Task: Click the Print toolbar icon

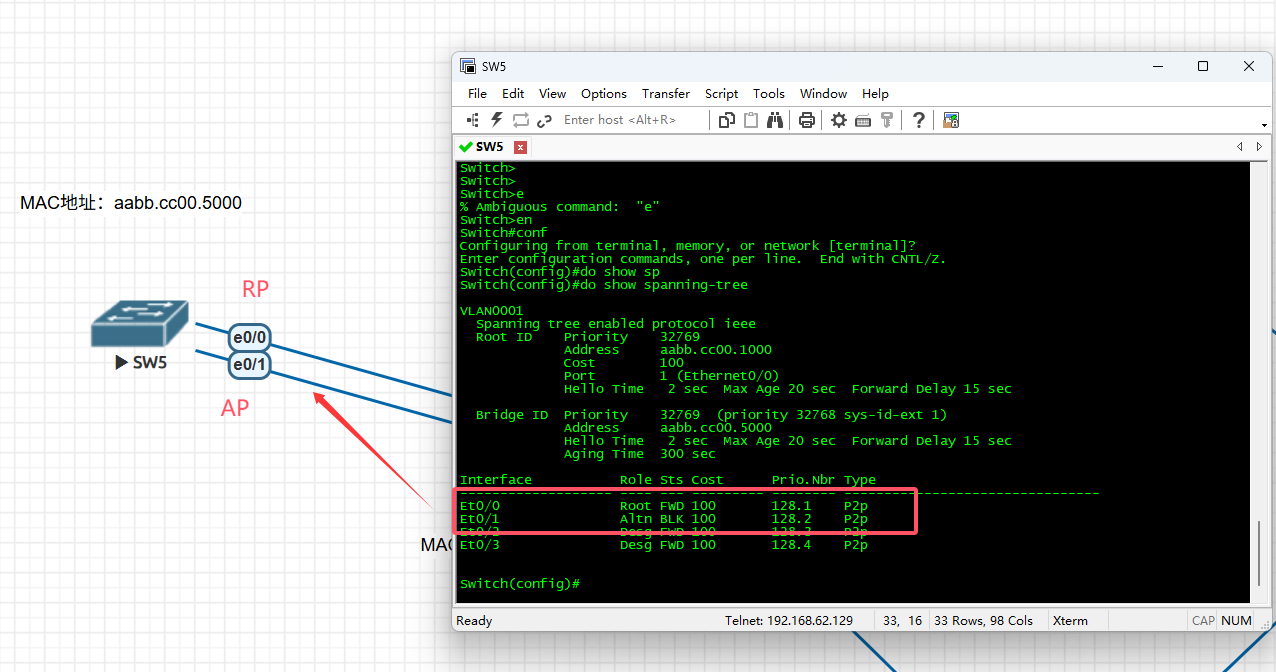Action: click(x=806, y=120)
